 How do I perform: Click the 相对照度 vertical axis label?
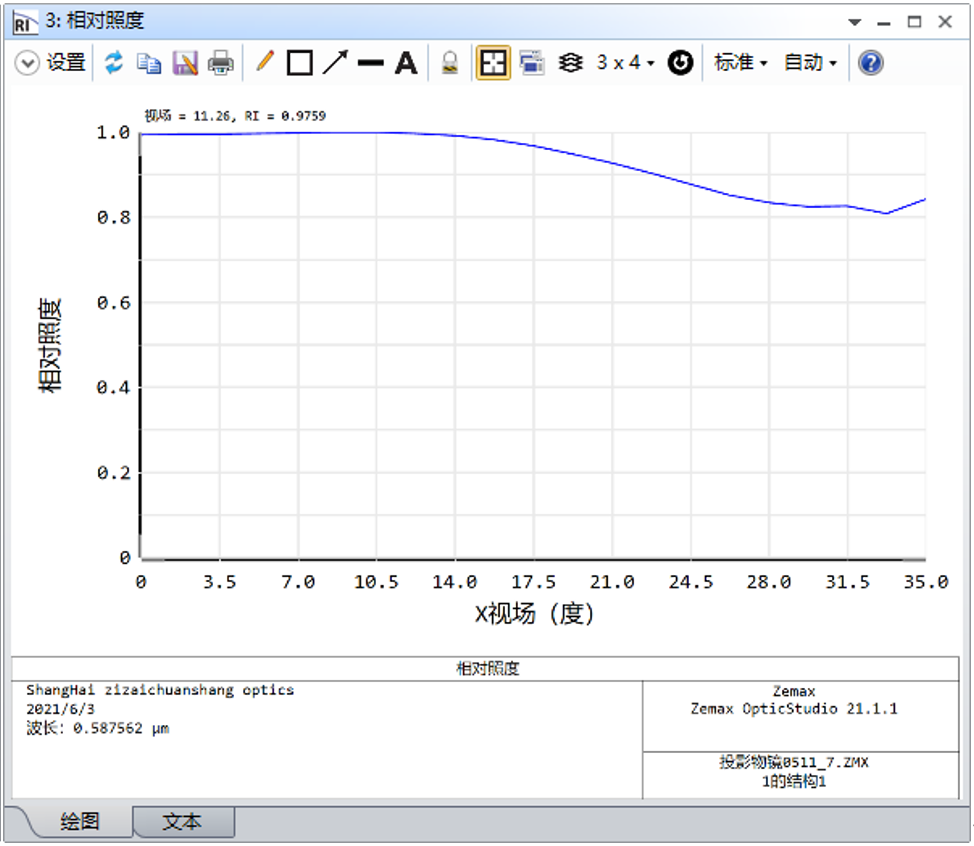coord(50,345)
